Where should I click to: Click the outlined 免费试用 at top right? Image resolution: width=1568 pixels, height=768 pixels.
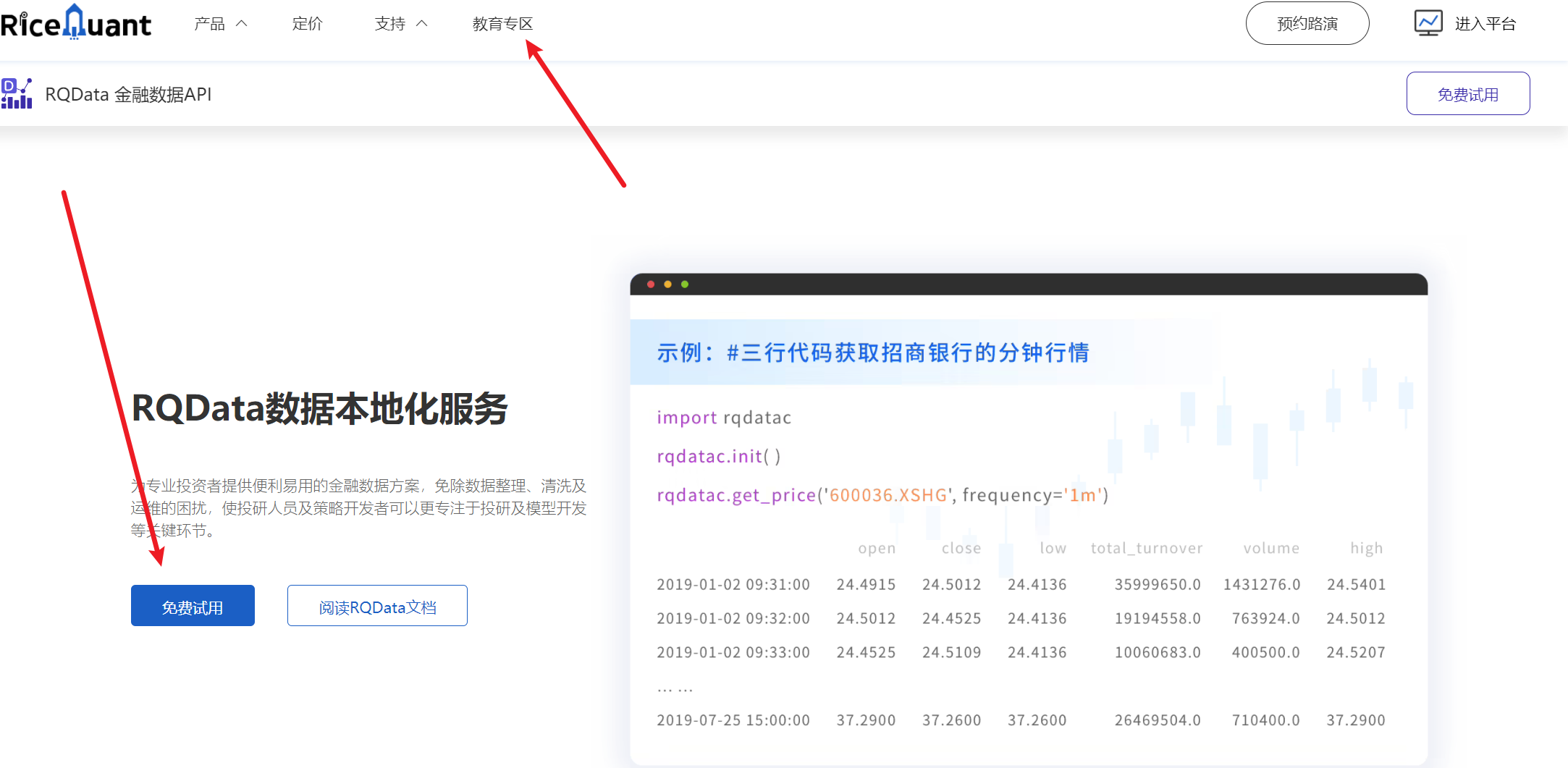click(x=1468, y=93)
